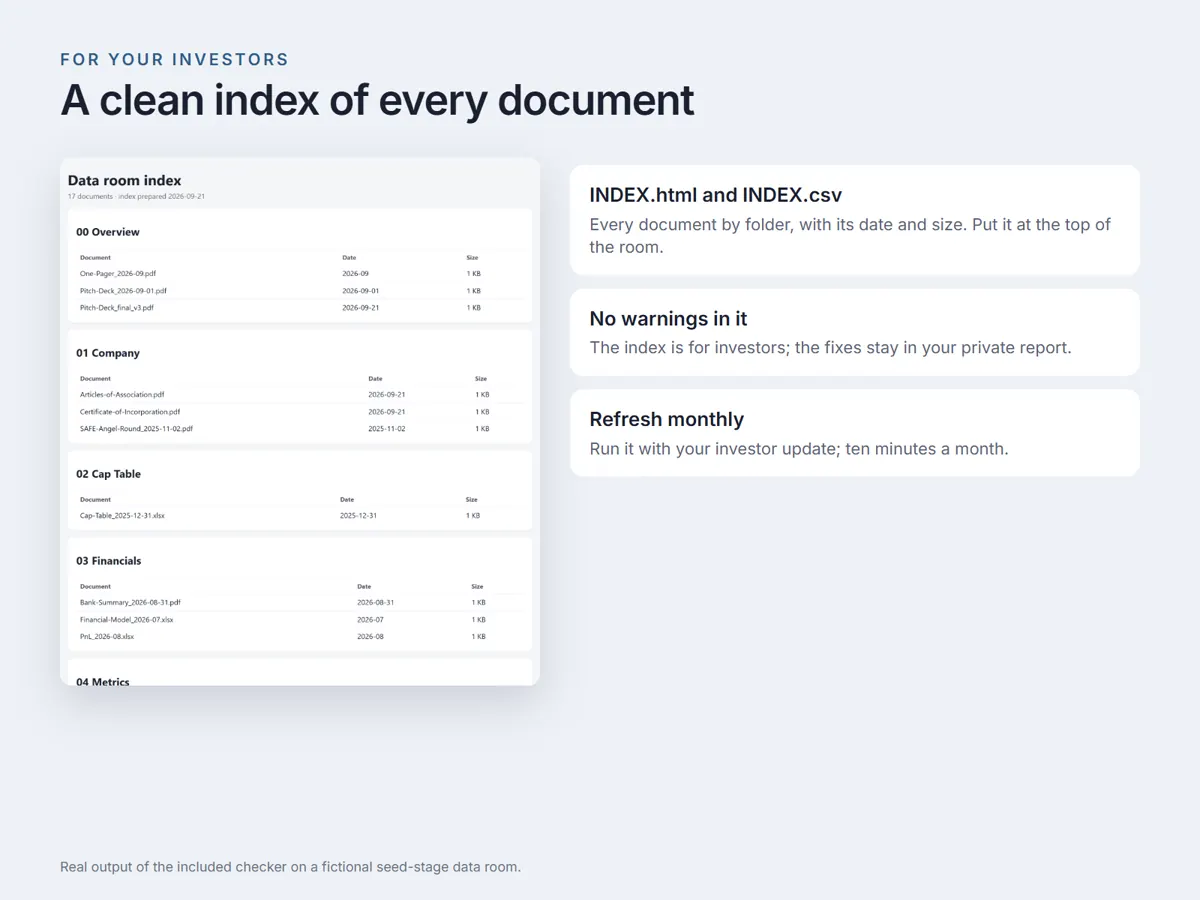The width and height of the screenshot is (1200, 900).
Task: Click 'The index is for investors' description
Action: coord(830,348)
